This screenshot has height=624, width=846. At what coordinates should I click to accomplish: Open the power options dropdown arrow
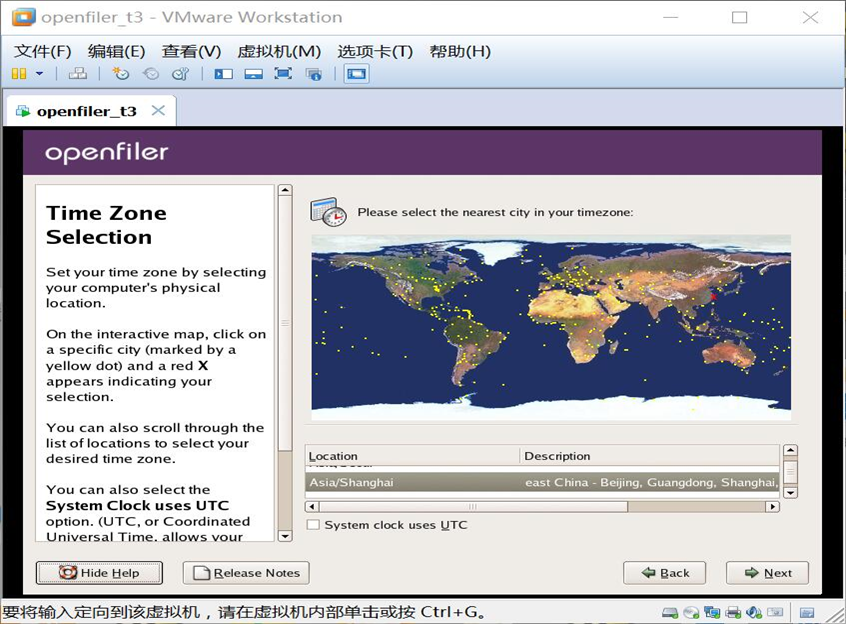point(39,73)
